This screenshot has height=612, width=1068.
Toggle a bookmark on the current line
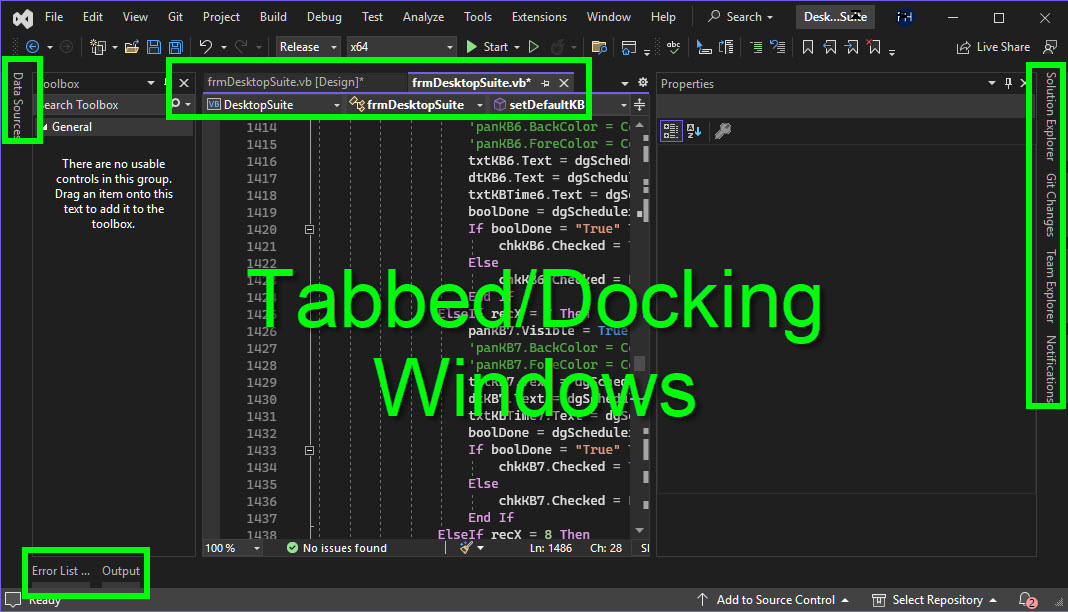point(808,47)
